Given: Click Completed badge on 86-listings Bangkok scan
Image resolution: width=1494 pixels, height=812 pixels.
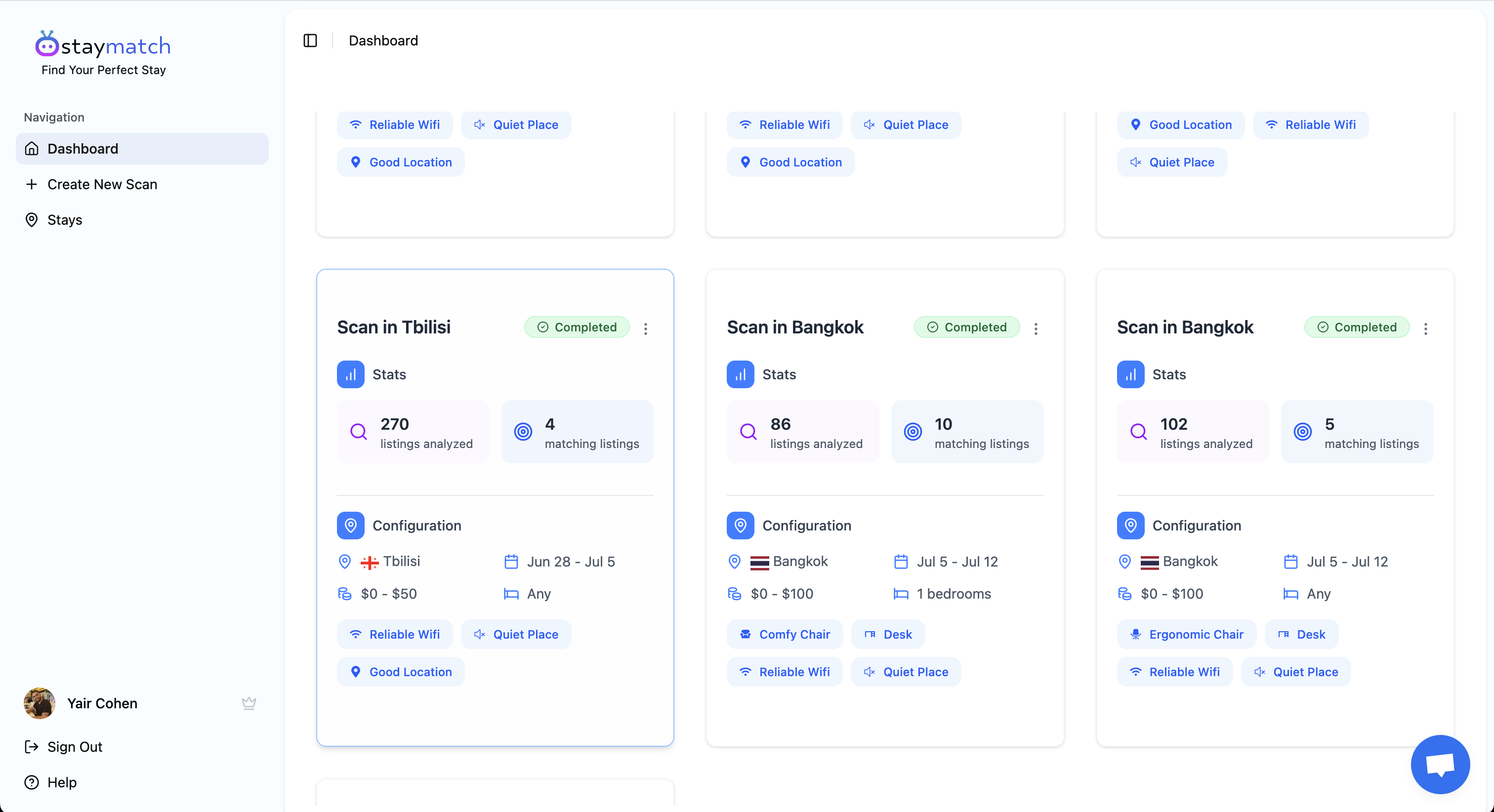Looking at the screenshot, I should coord(967,327).
